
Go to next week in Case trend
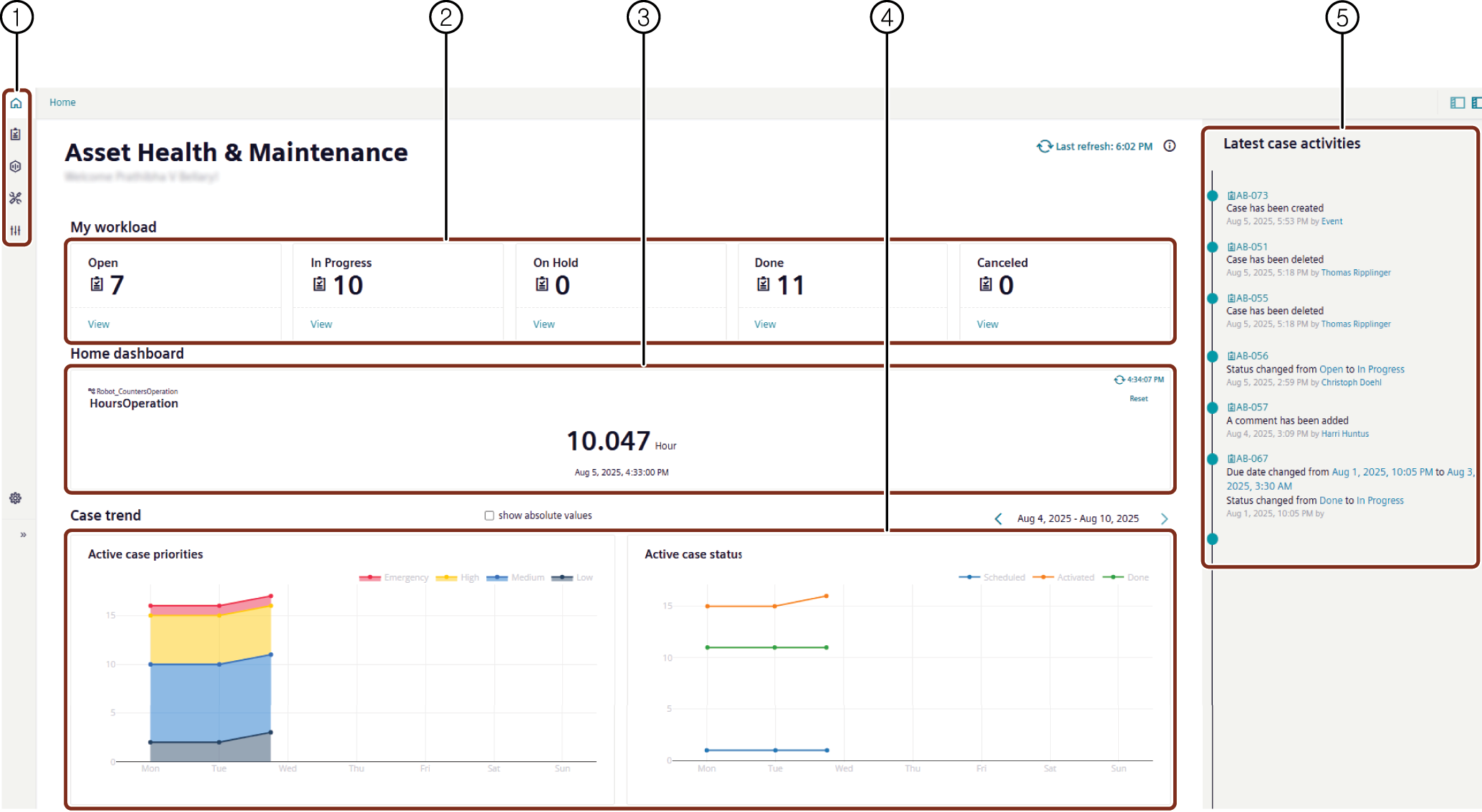(x=1164, y=519)
